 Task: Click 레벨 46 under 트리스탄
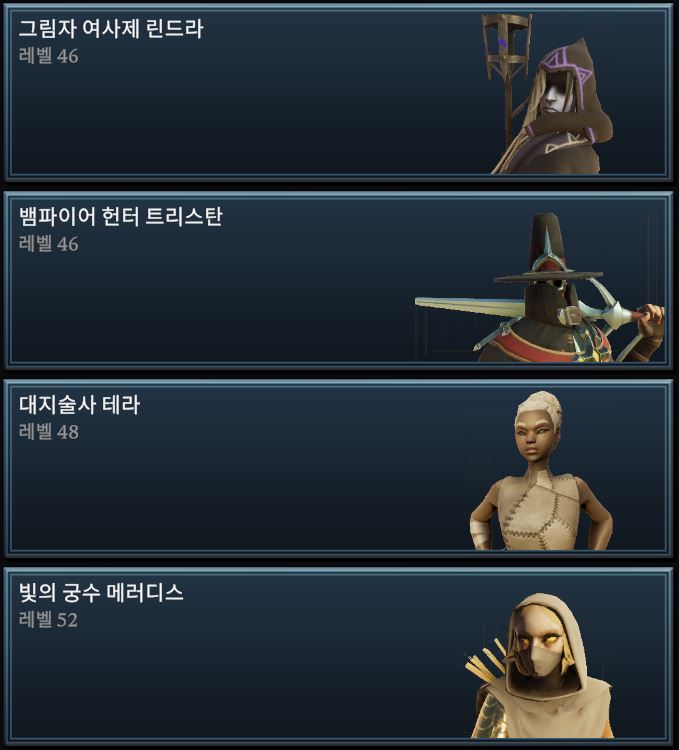[48, 244]
